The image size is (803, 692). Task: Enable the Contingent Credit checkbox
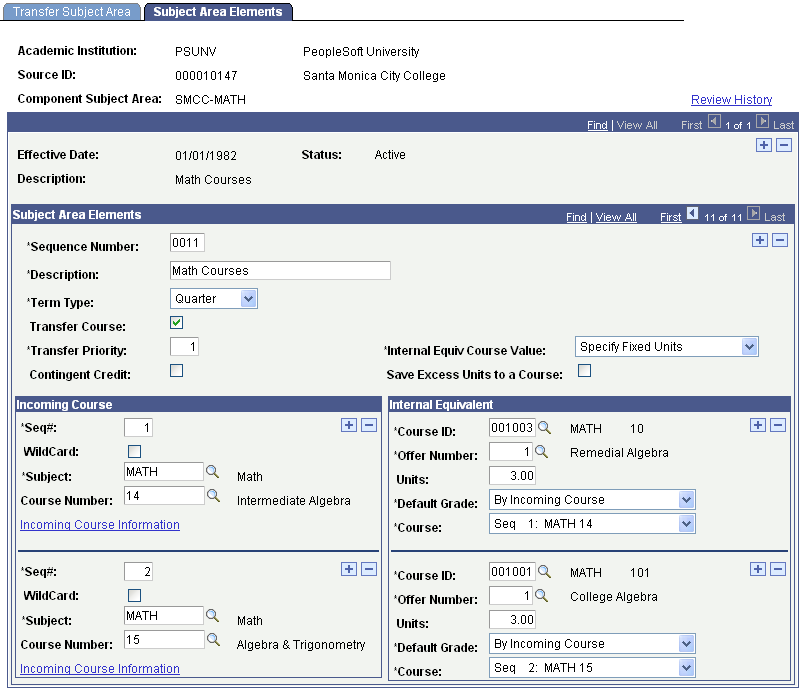coord(176,371)
